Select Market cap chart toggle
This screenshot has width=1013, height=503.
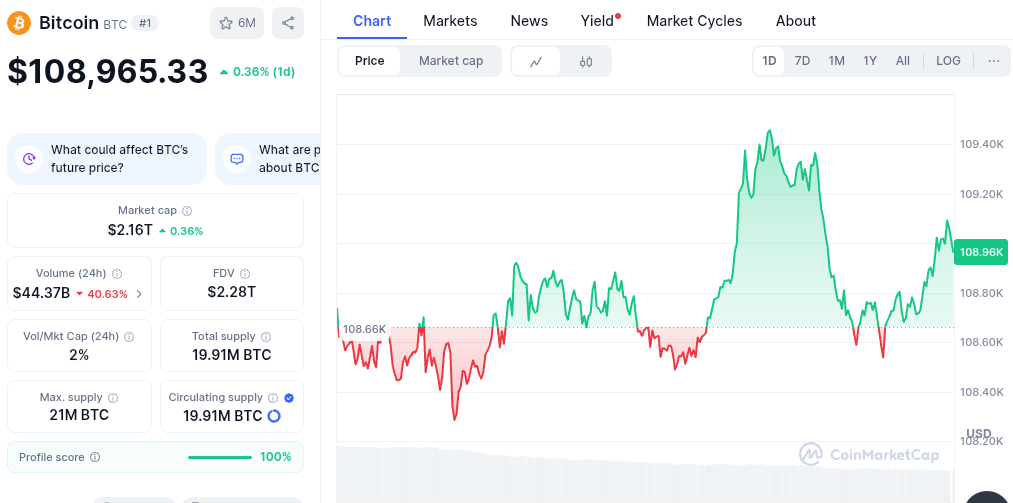coord(451,61)
